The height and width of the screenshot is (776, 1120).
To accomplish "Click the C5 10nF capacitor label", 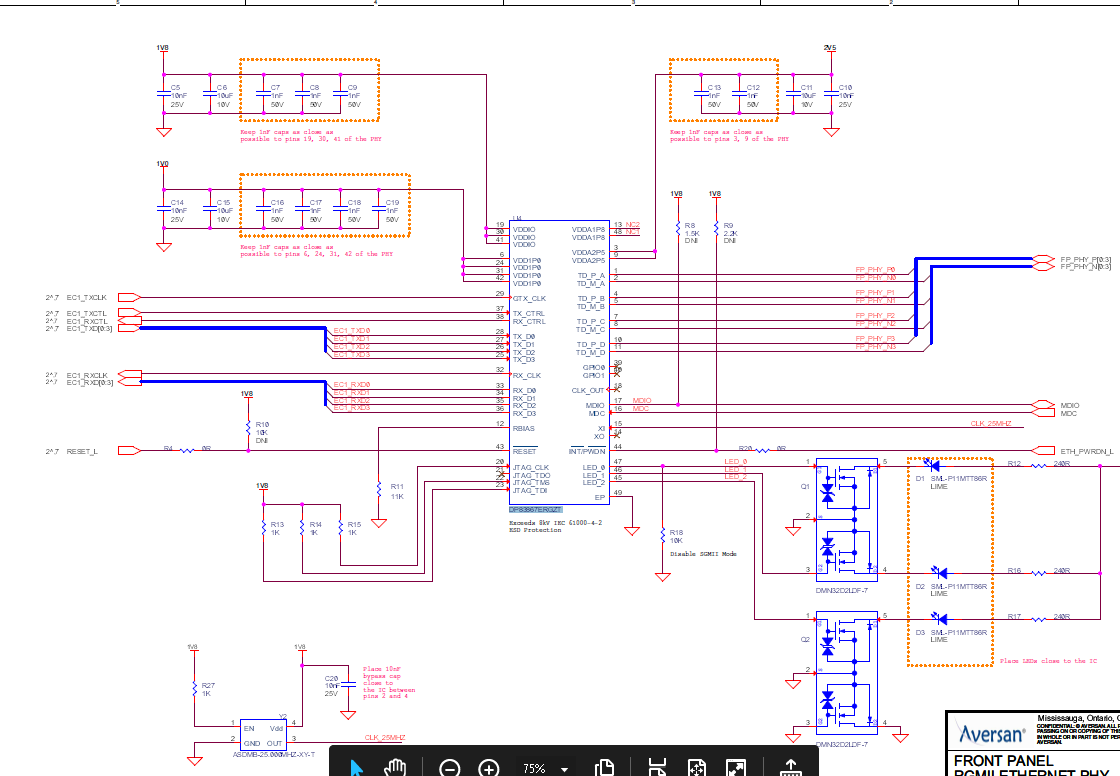I will point(179,95).
